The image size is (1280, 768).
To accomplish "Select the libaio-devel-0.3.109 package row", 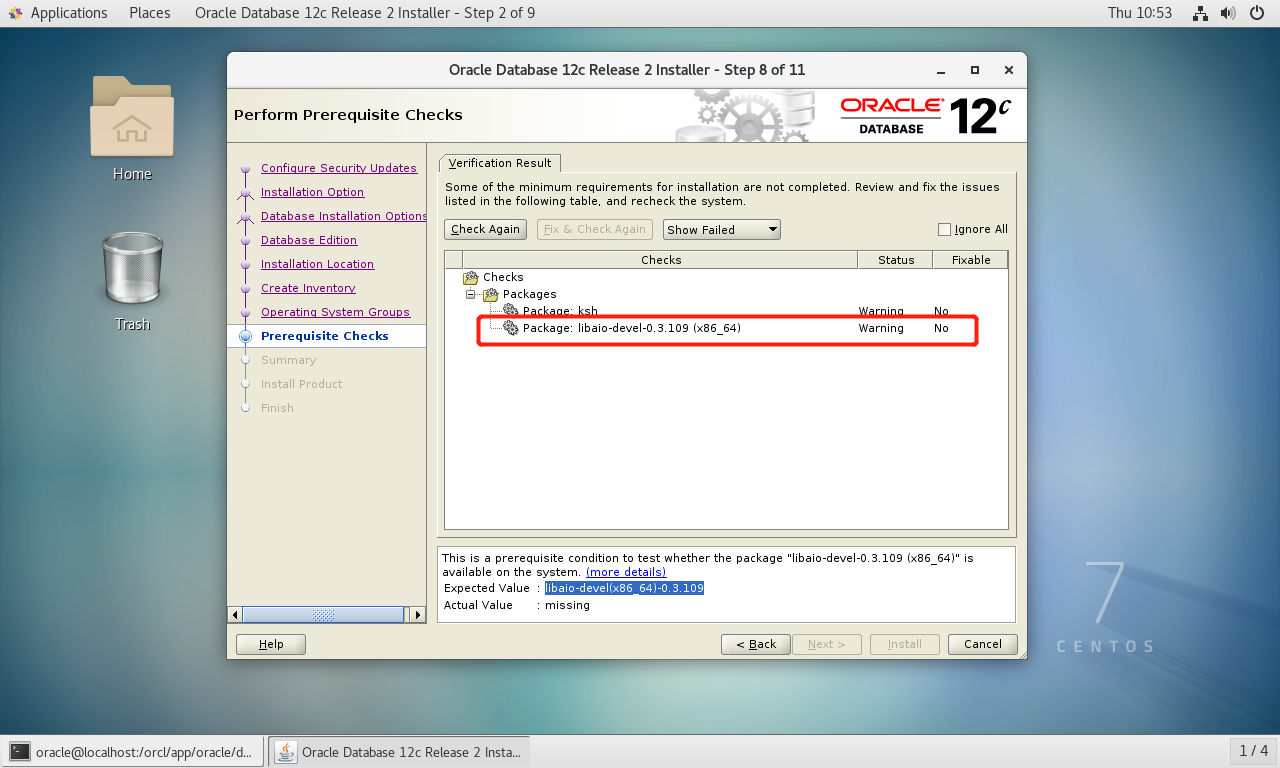I will (x=726, y=328).
